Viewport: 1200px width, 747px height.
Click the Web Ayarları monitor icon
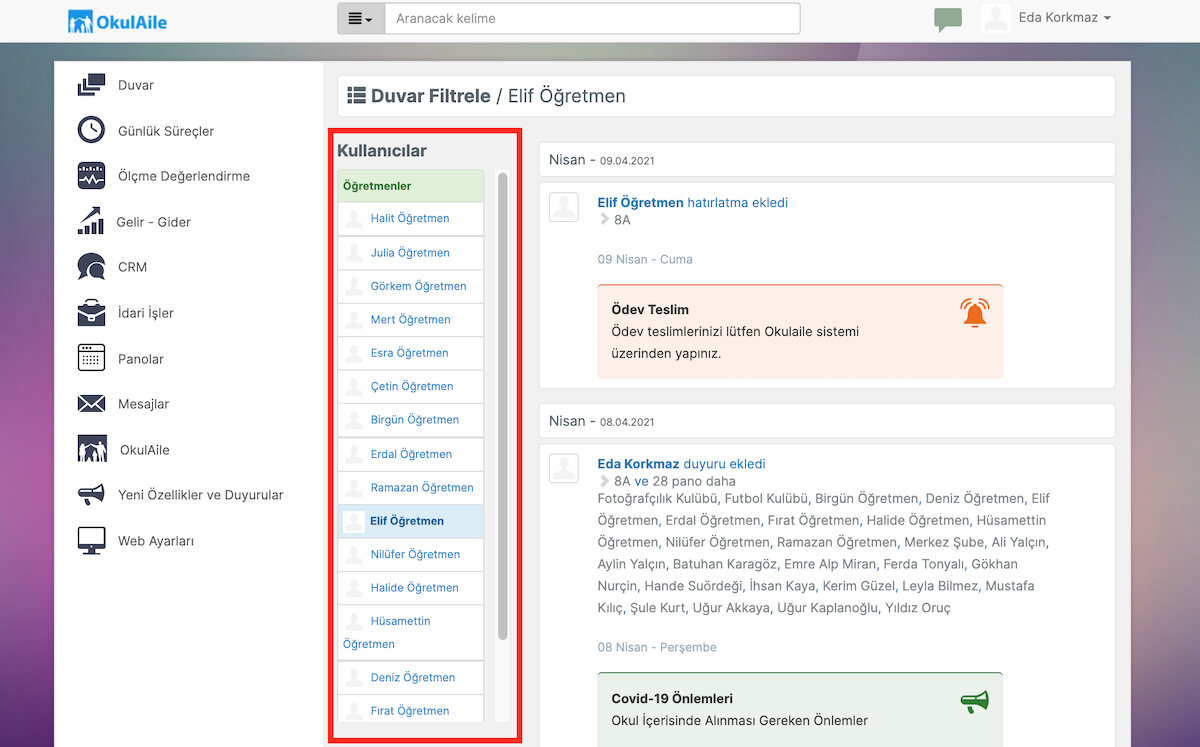[91, 540]
